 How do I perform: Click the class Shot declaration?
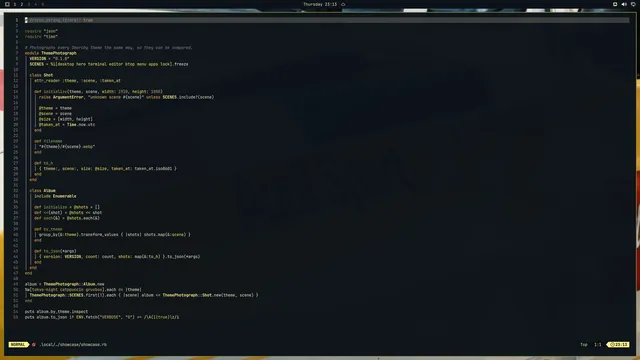point(41,75)
